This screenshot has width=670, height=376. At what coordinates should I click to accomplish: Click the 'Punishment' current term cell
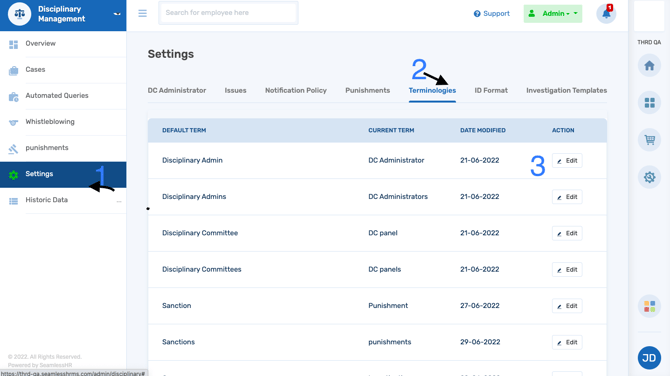[x=388, y=306]
